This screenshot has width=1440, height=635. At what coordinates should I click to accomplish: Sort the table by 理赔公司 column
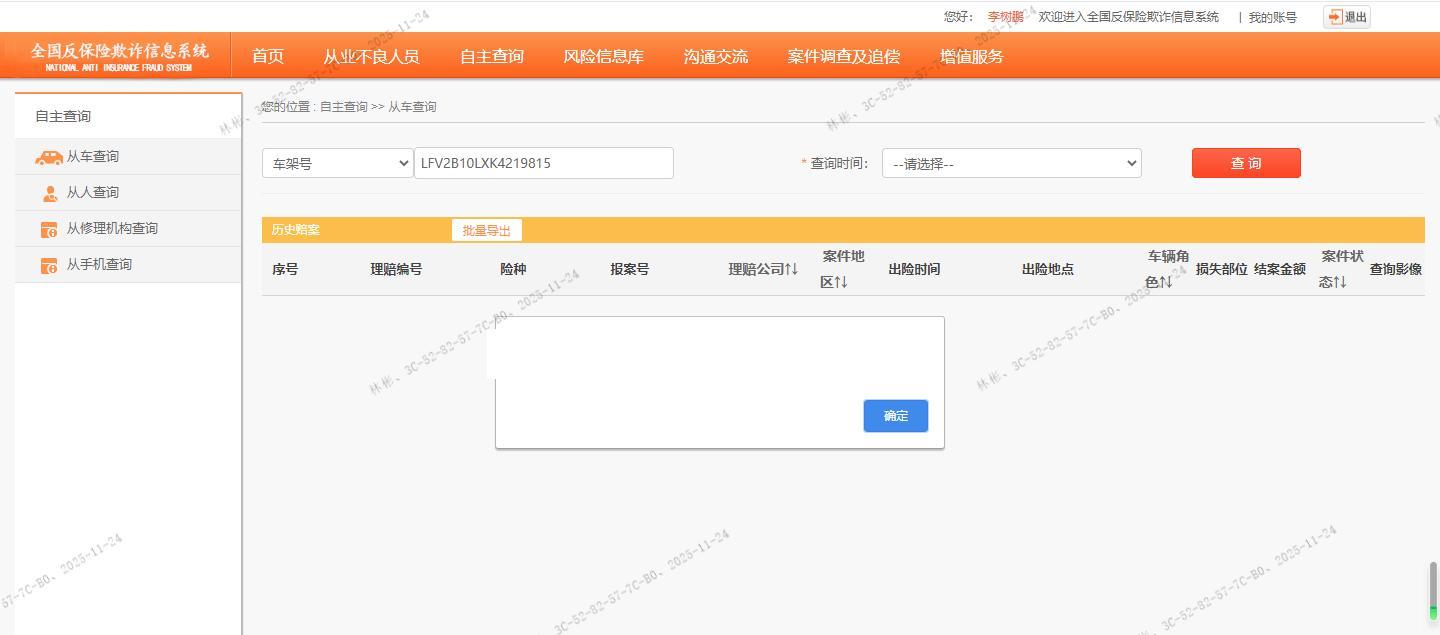763,269
